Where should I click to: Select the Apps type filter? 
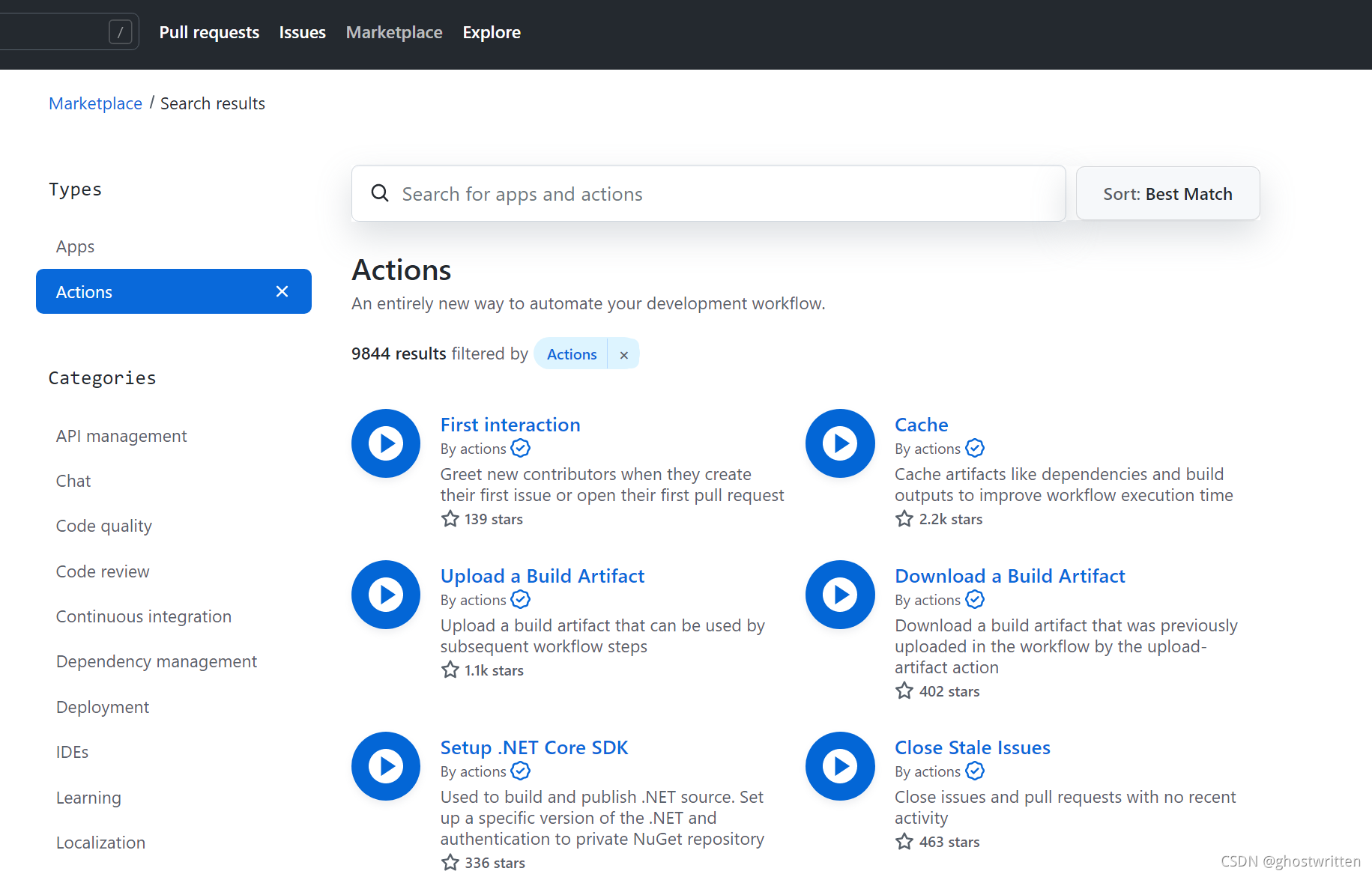point(75,246)
